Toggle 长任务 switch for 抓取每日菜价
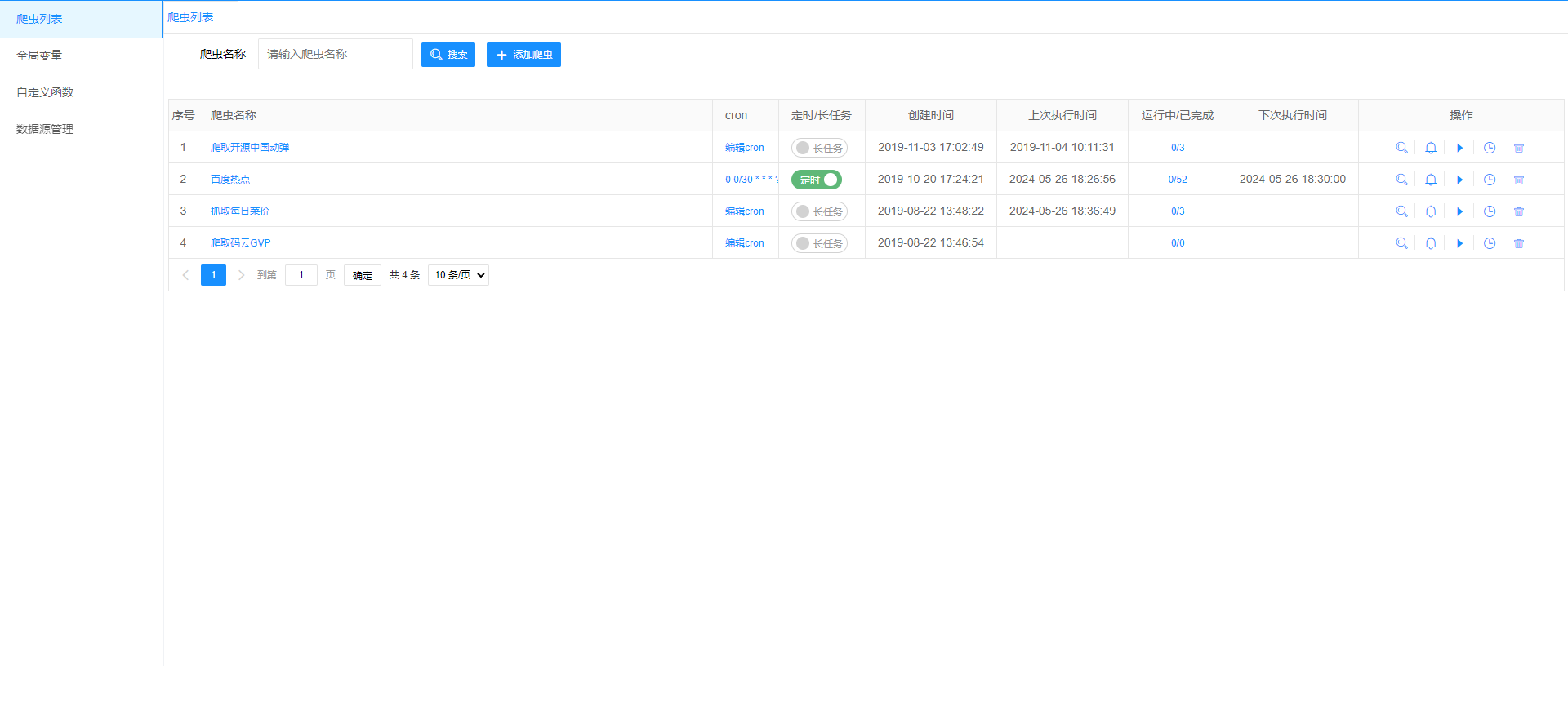1568x702 pixels. [x=819, y=211]
